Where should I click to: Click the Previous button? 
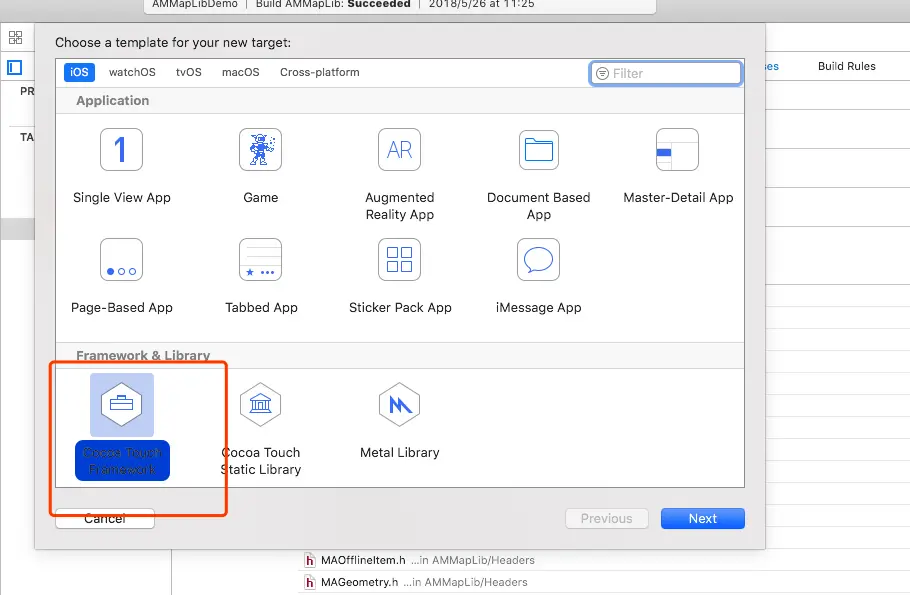coord(606,518)
